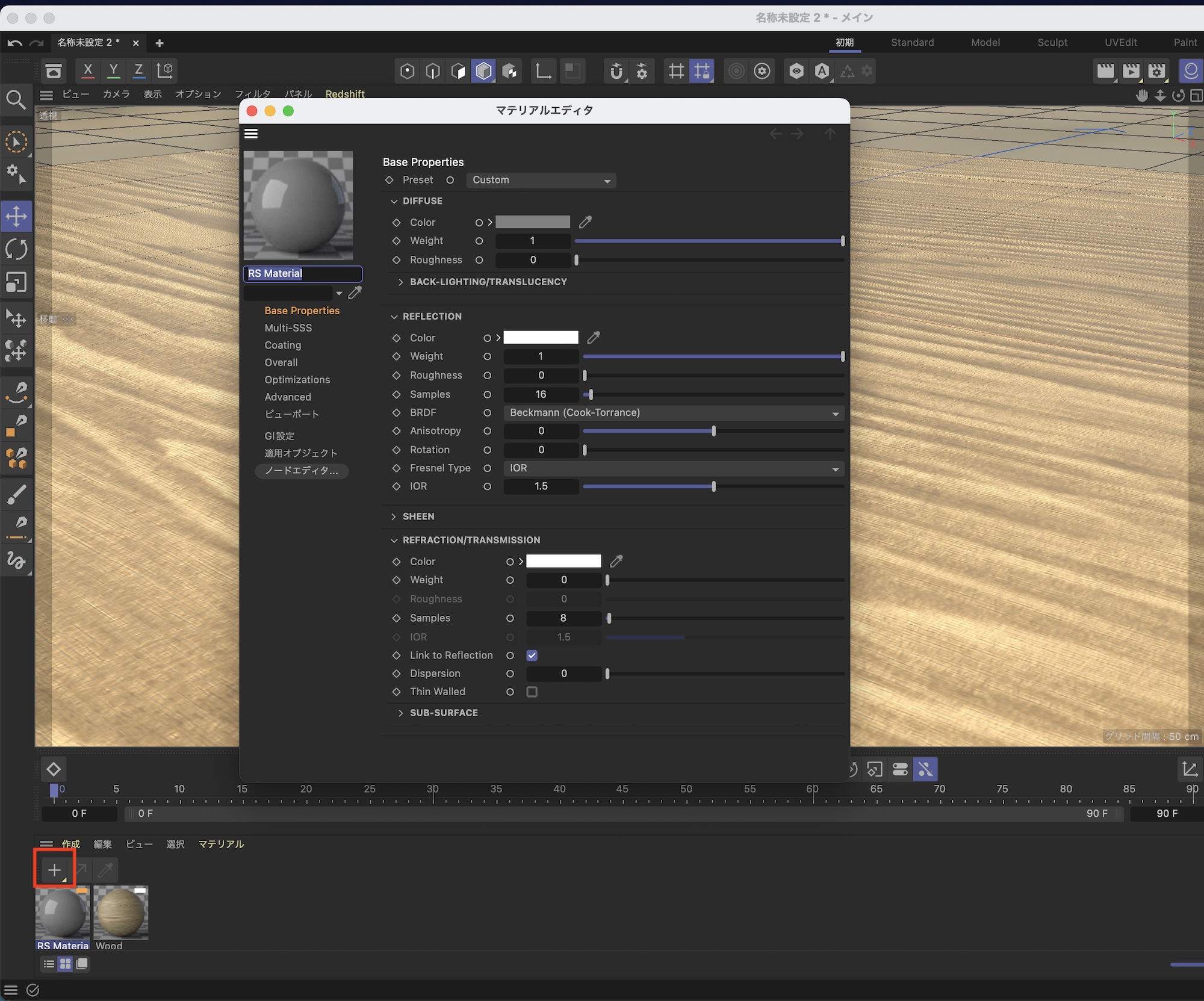Image resolution: width=1204 pixels, height=1001 pixels.
Task: Toggle the X axis lock icon
Action: 88,70
